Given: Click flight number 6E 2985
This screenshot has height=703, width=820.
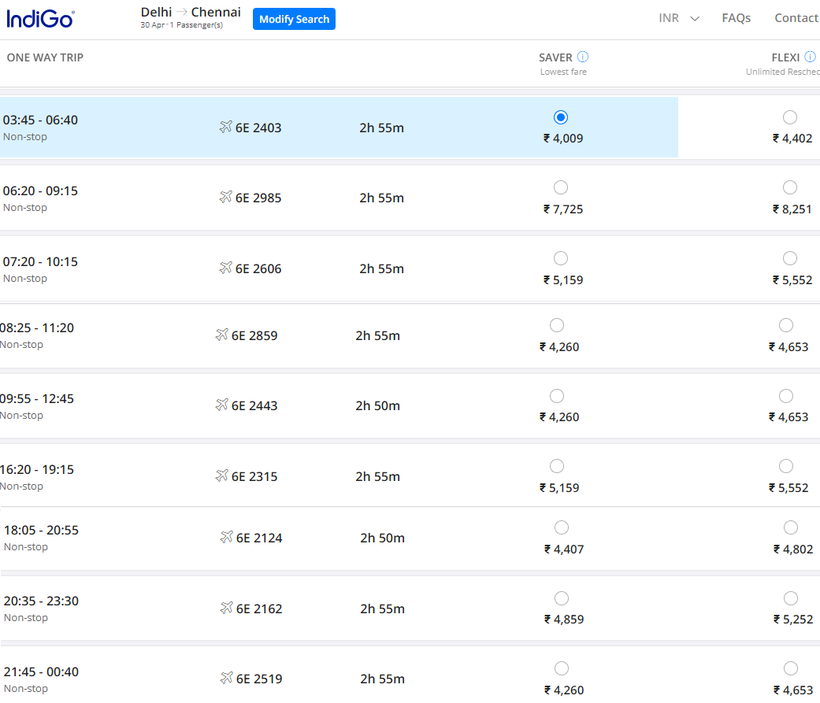Looking at the screenshot, I should tap(258, 198).
